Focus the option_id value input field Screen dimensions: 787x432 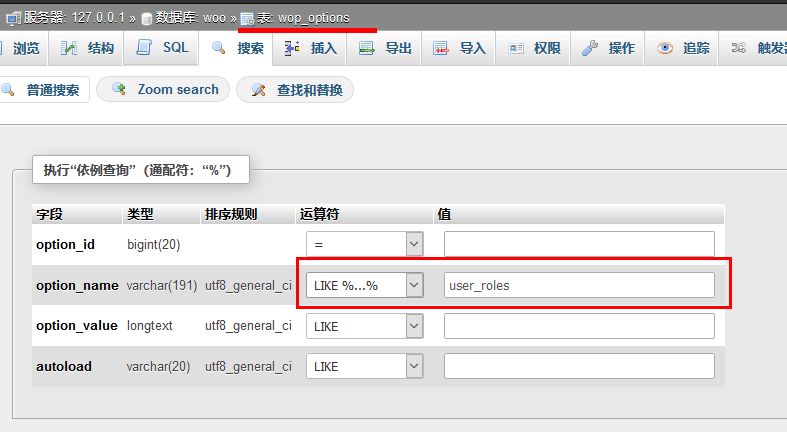[x=579, y=244]
